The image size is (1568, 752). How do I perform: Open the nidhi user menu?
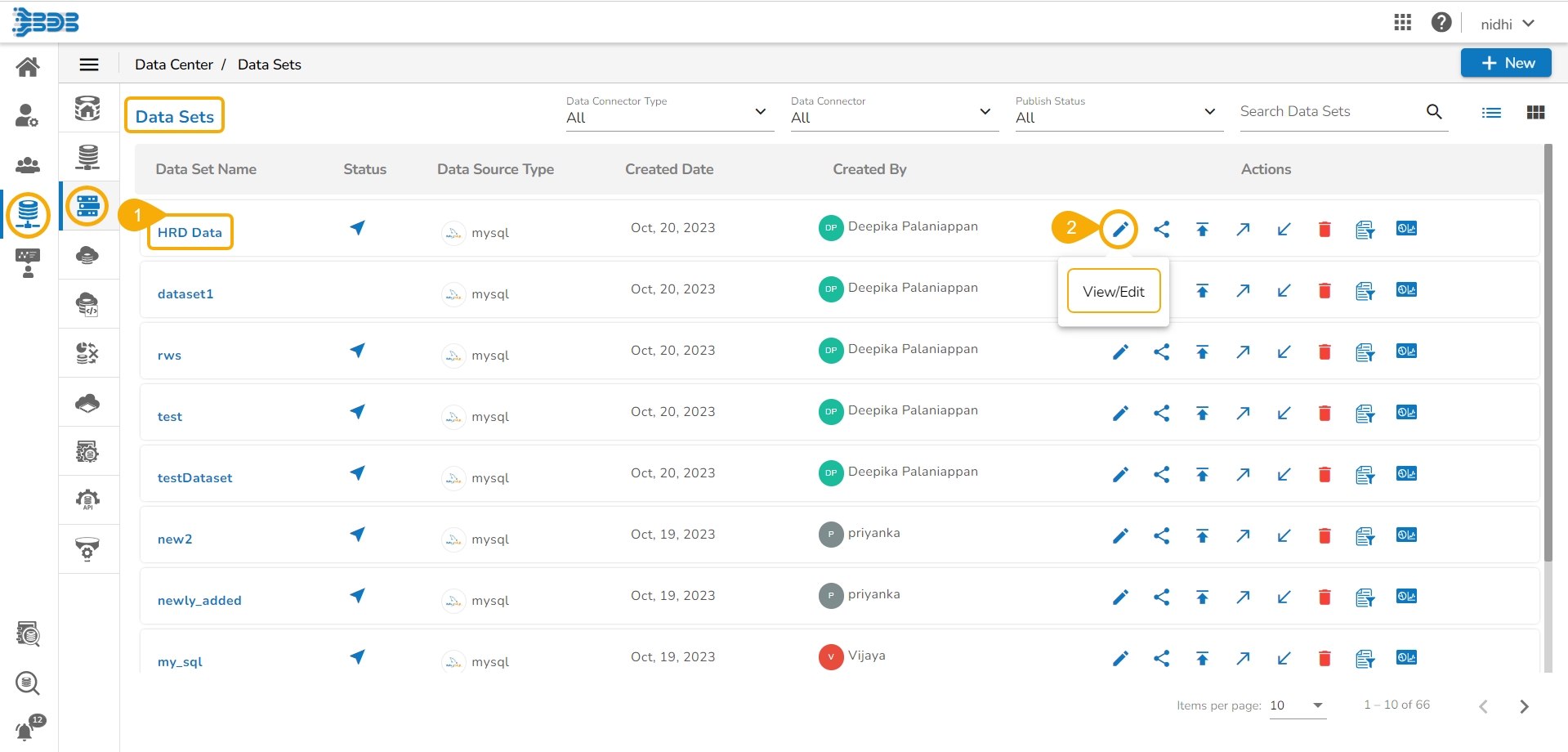point(1507,24)
